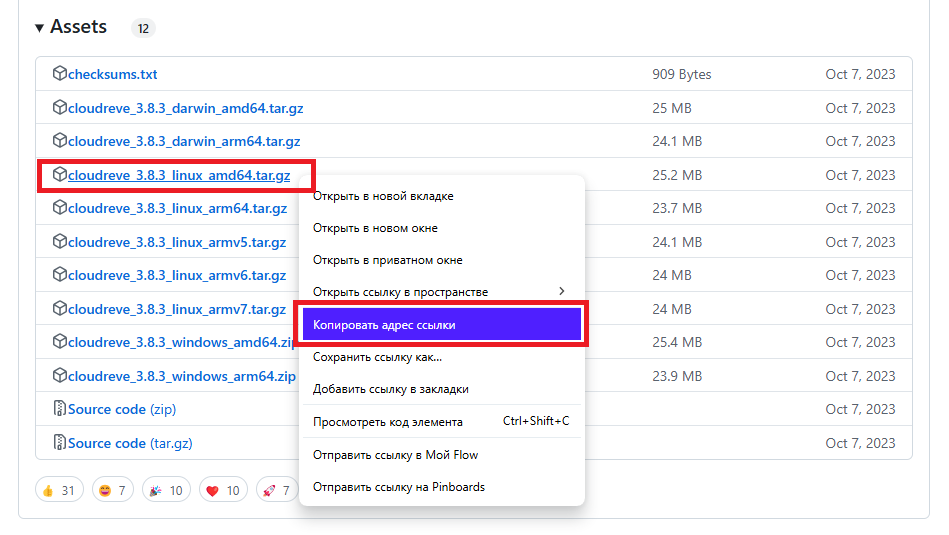The height and width of the screenshot is (535, 949).
Task: Click package icon next to cloudreve_3.8.3_linux_armv7.tar.gz
Action: tap(59, 309)
